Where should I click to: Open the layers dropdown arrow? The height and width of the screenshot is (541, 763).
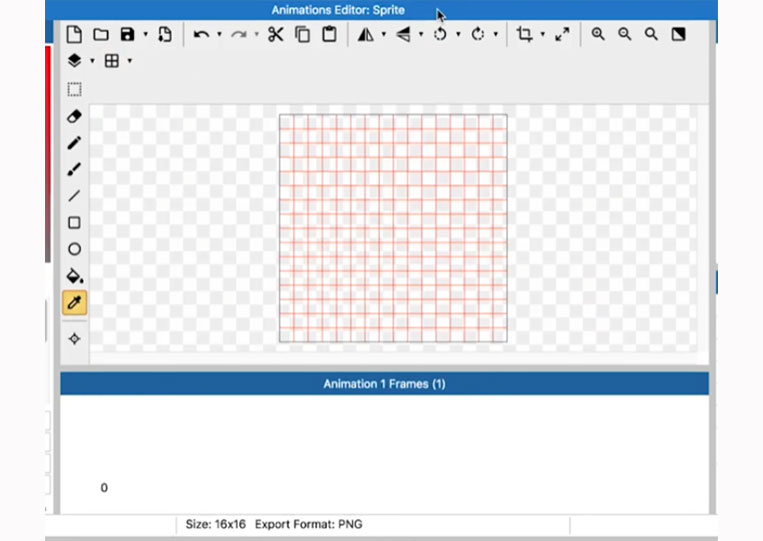point(92,61)
